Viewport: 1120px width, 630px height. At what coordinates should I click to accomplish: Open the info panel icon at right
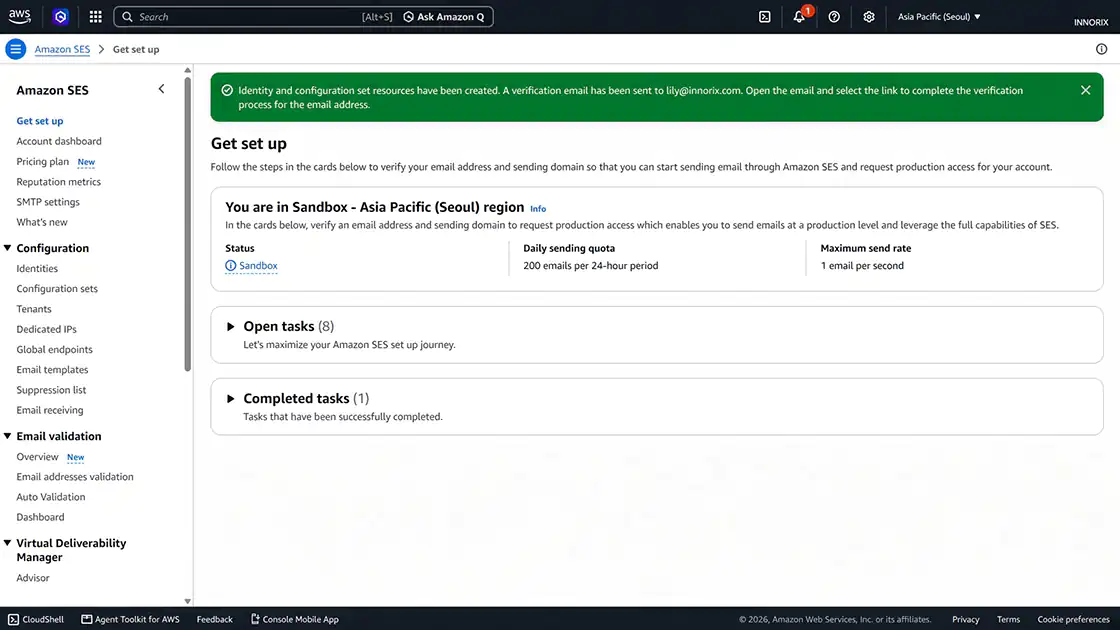point(1101,49)
